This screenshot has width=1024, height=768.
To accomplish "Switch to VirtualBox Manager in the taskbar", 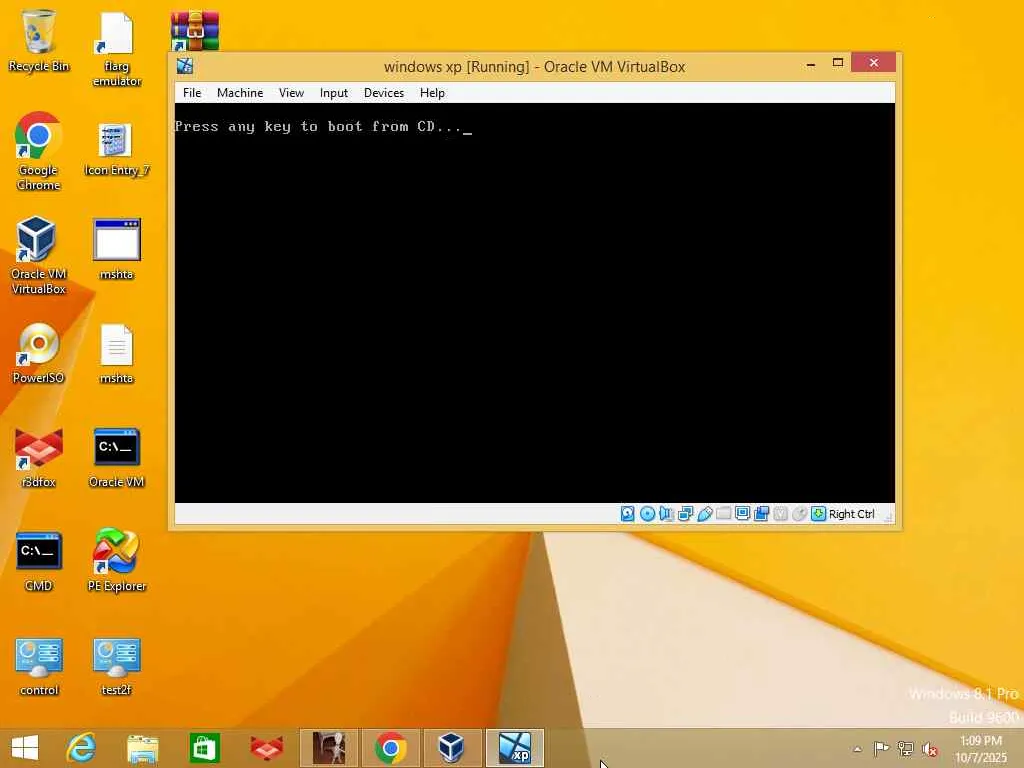I will click(452, 748).
